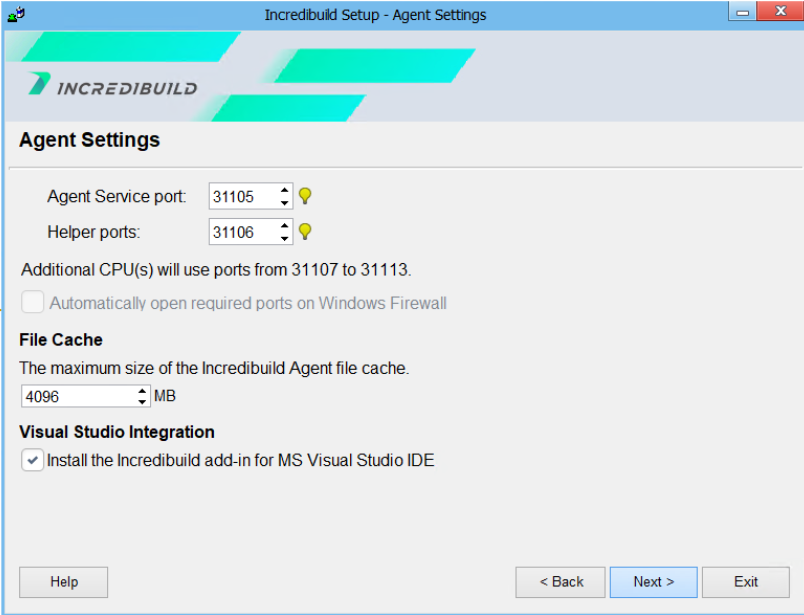Click the setup icon in the title bar
This screenshot has height=615, width=804.
(15, 15)
